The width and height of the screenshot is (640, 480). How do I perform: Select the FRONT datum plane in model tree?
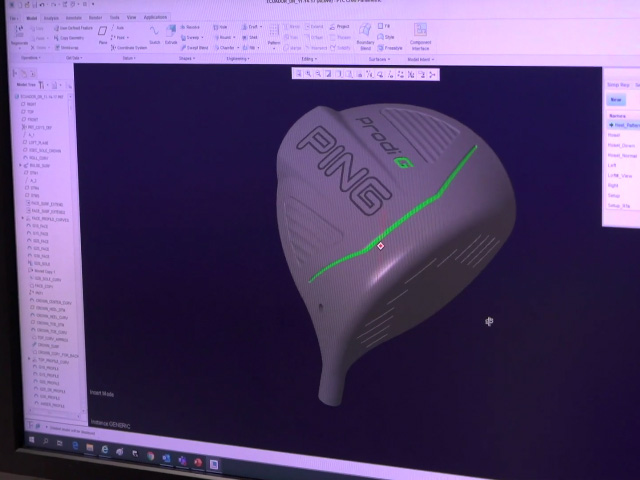[30, 119]
